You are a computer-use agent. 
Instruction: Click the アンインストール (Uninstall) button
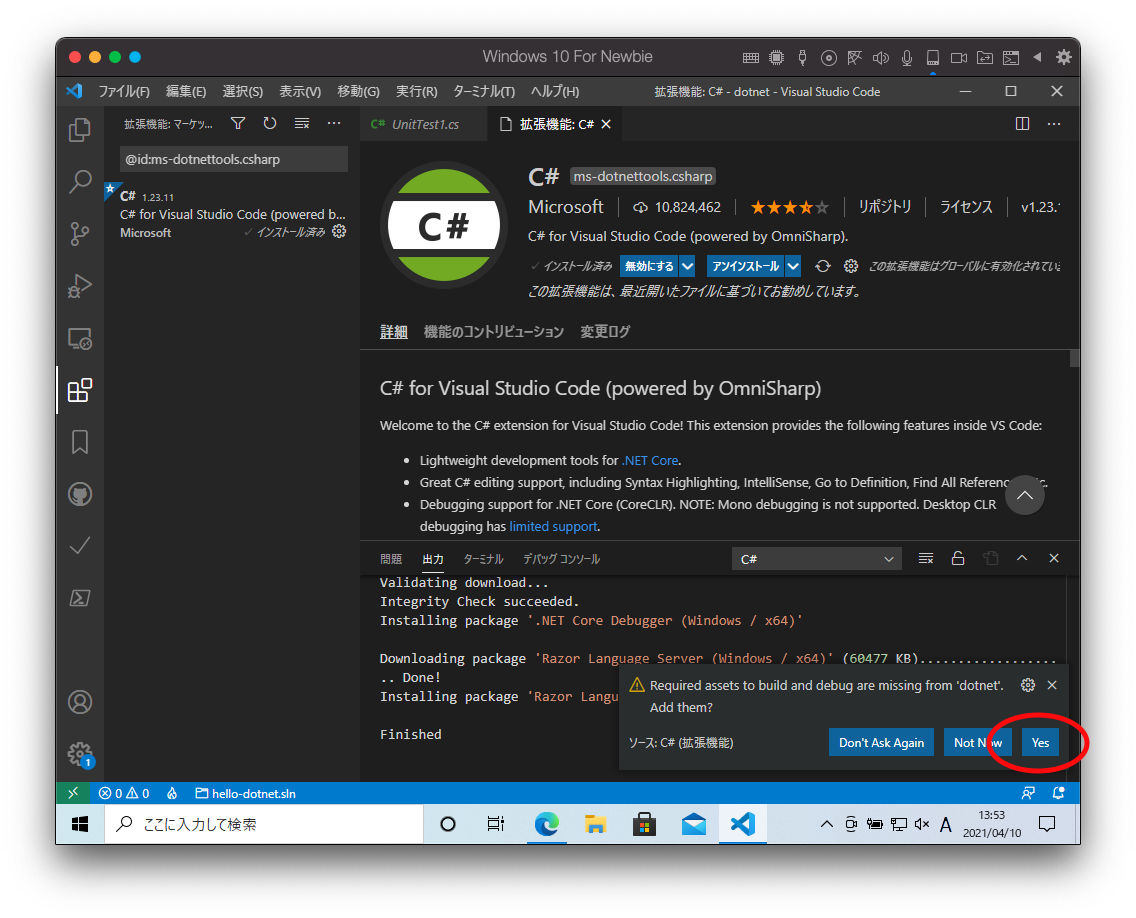pos(746,267)
